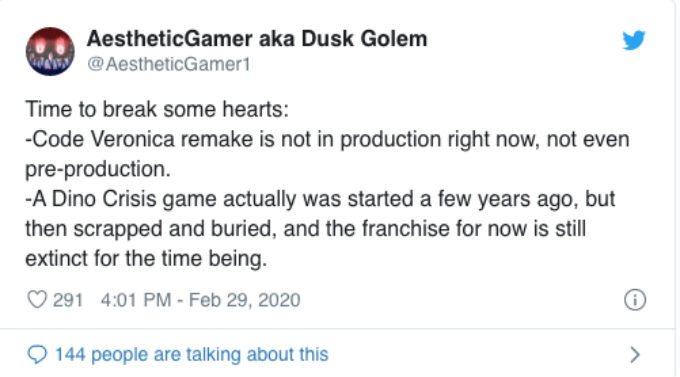Image resolution: width=680 pixels, height=377 pixels.
Task: Click the 'Dusk Golem' part of the name
Action: coord(364,39)
